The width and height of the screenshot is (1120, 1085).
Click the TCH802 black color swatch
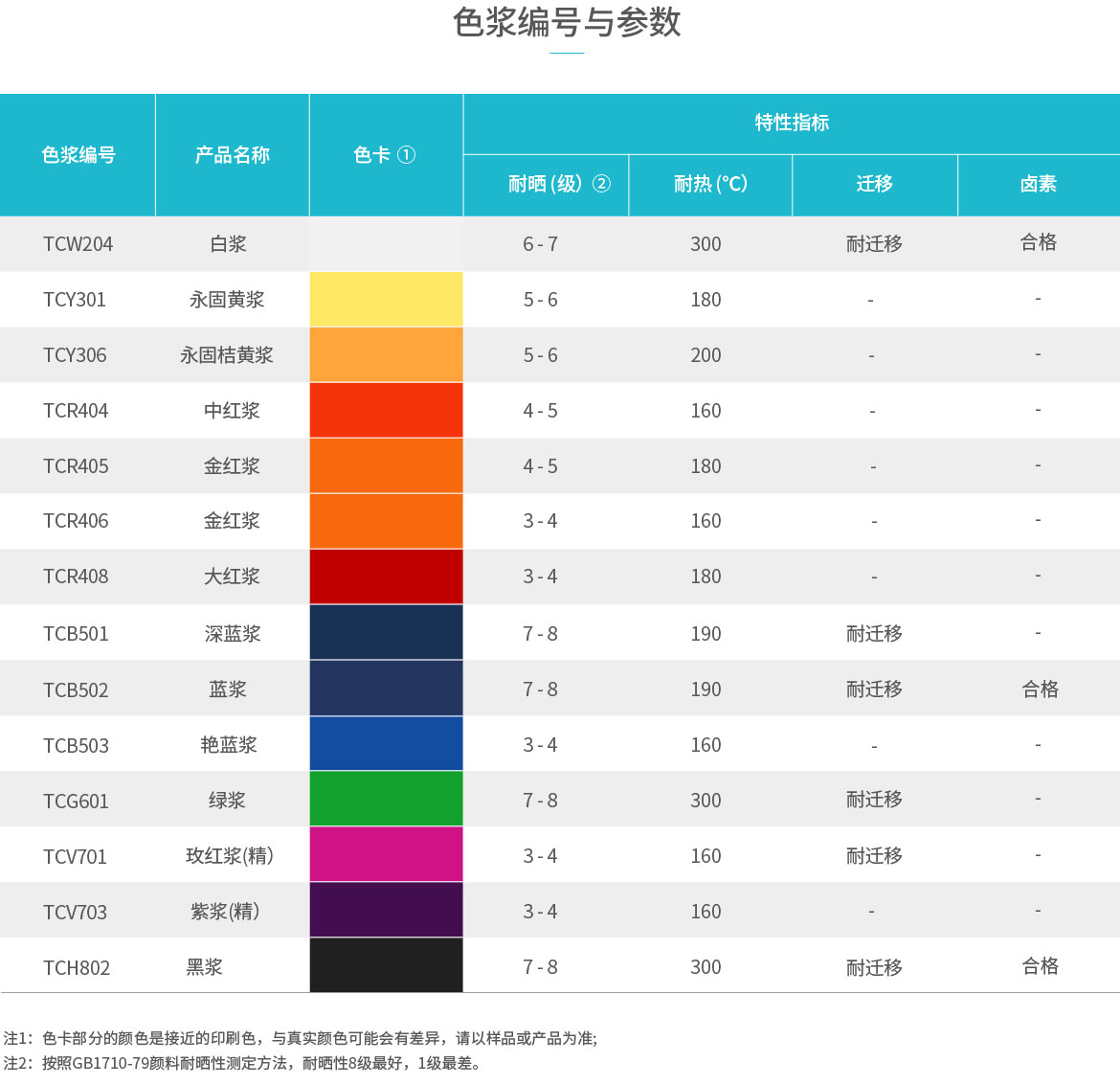pos(386,965)
